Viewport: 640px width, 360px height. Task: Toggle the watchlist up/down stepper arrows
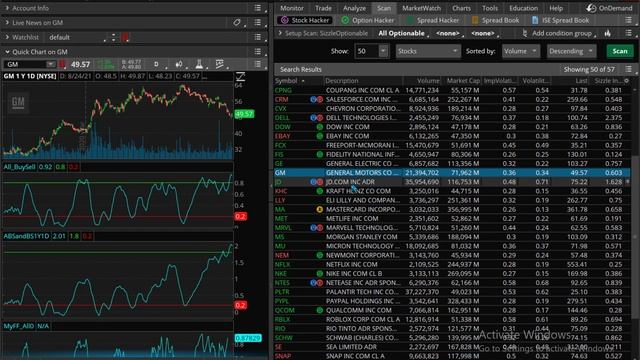point(113,38)
